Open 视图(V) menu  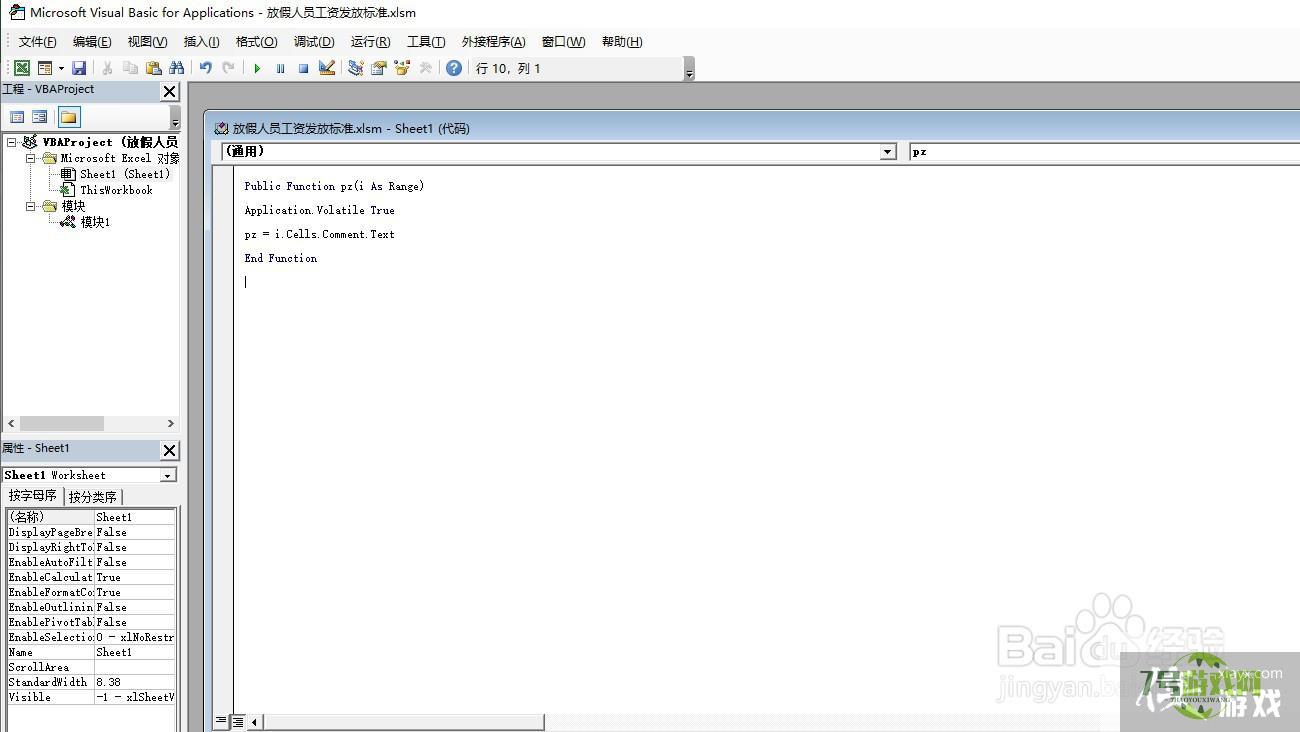(x=147, y=41)
